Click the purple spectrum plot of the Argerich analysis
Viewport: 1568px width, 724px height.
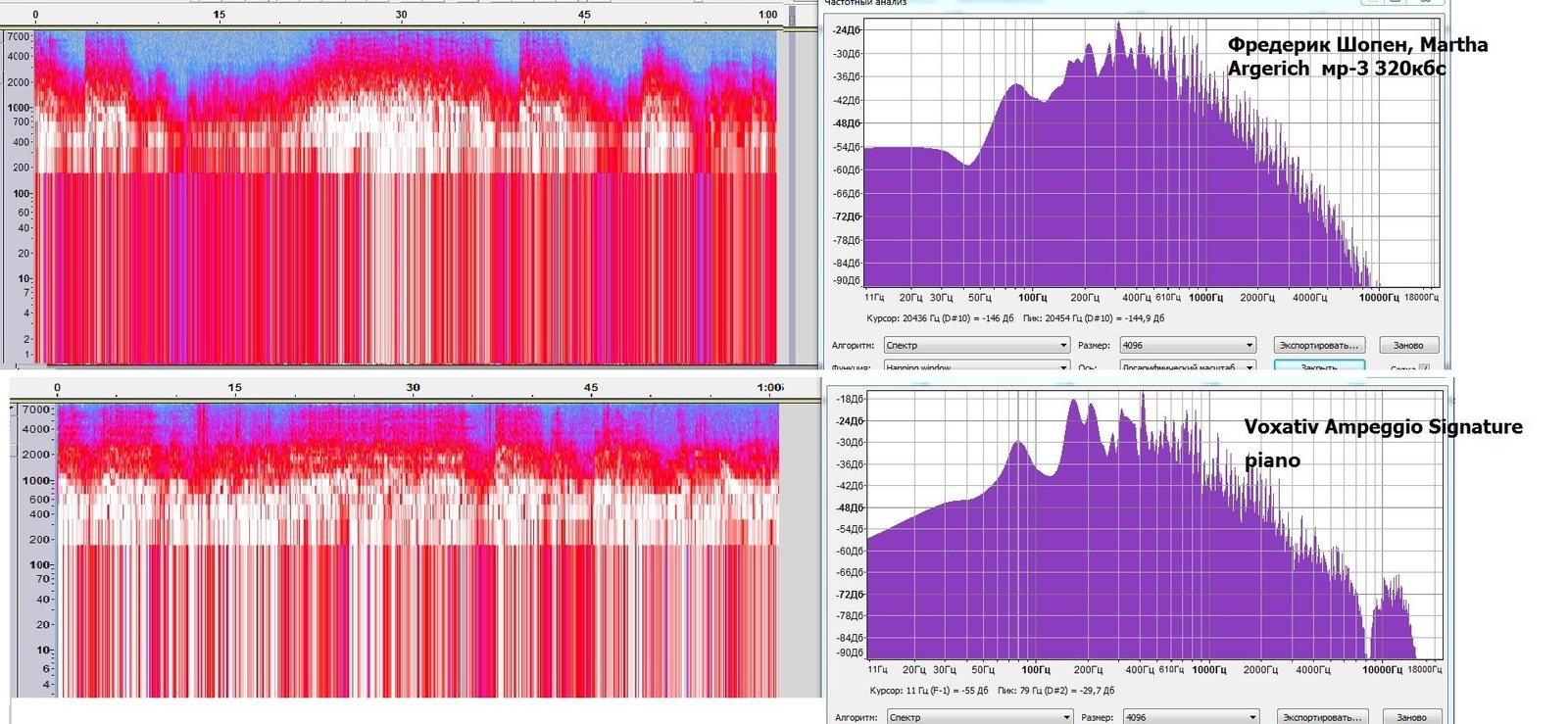1152,153
